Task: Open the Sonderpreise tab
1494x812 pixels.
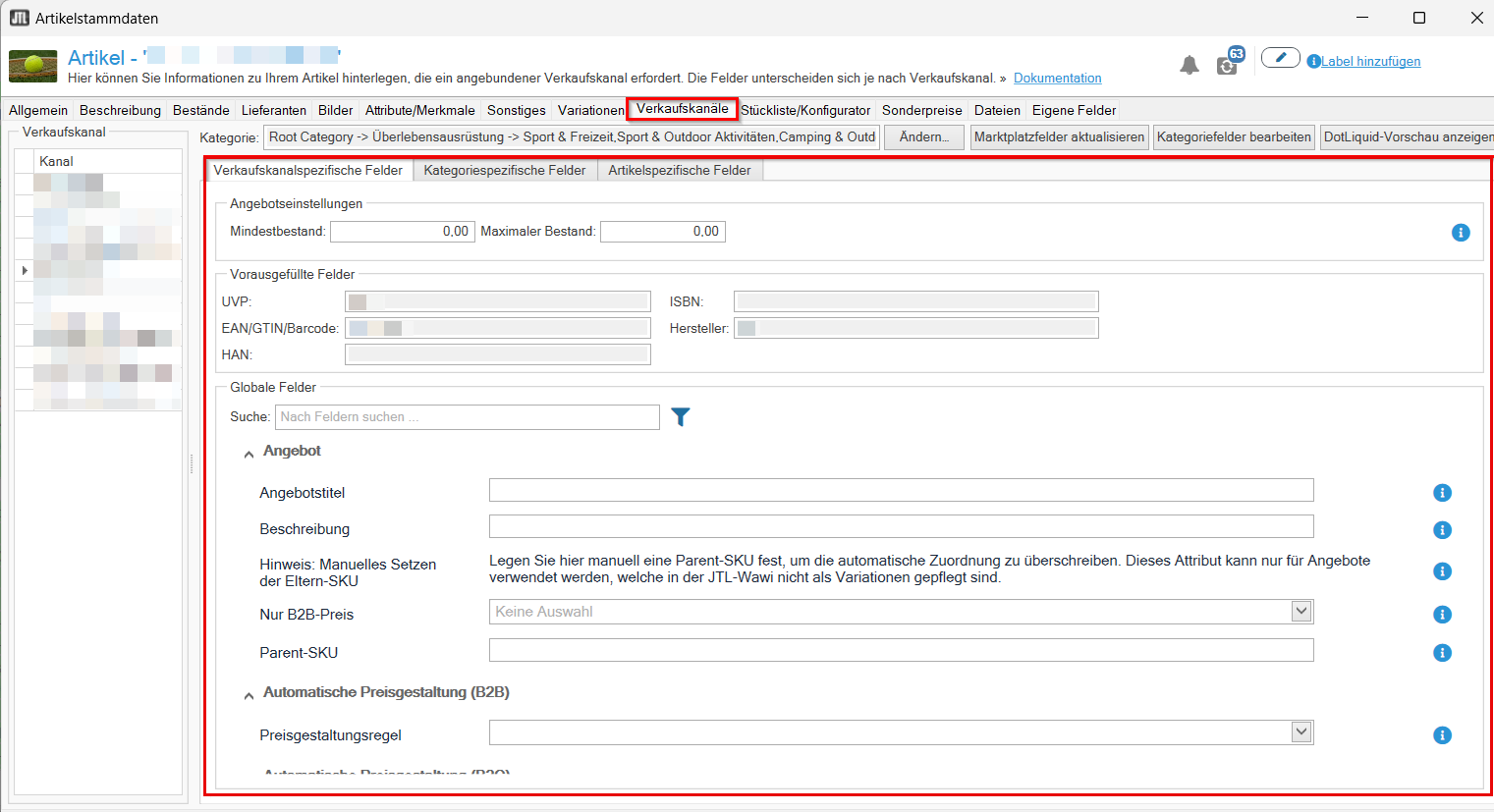Action: [x=921, y=110]
